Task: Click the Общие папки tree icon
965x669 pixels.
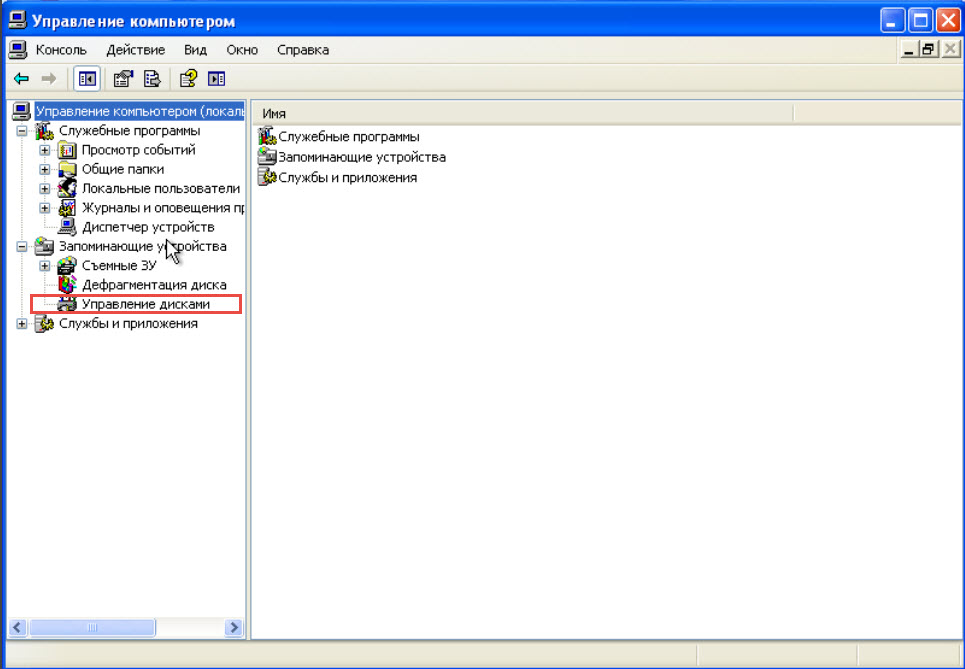Action: point(66,169)
